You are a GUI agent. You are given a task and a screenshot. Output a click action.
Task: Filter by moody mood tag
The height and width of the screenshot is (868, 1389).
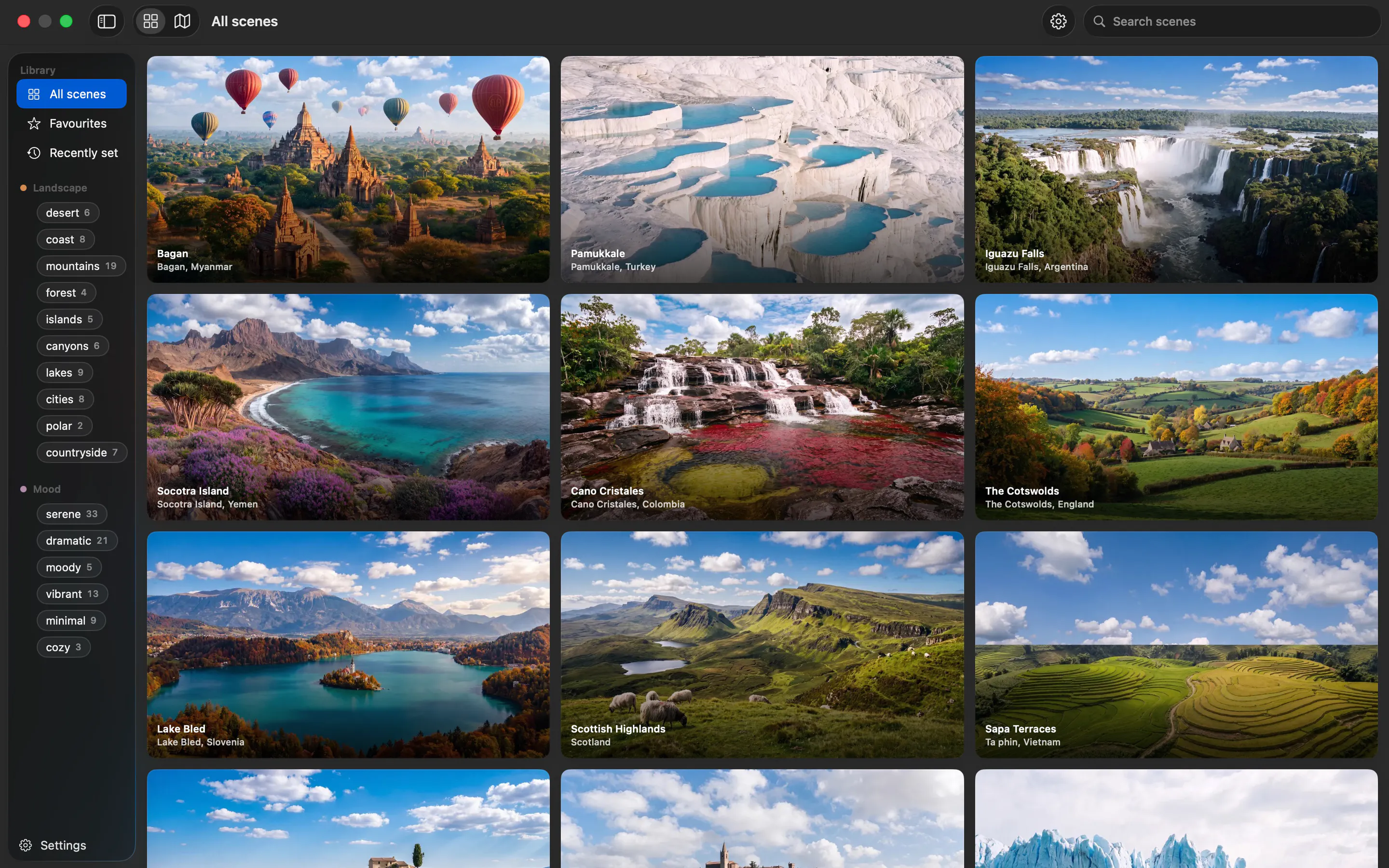[69, 567]
